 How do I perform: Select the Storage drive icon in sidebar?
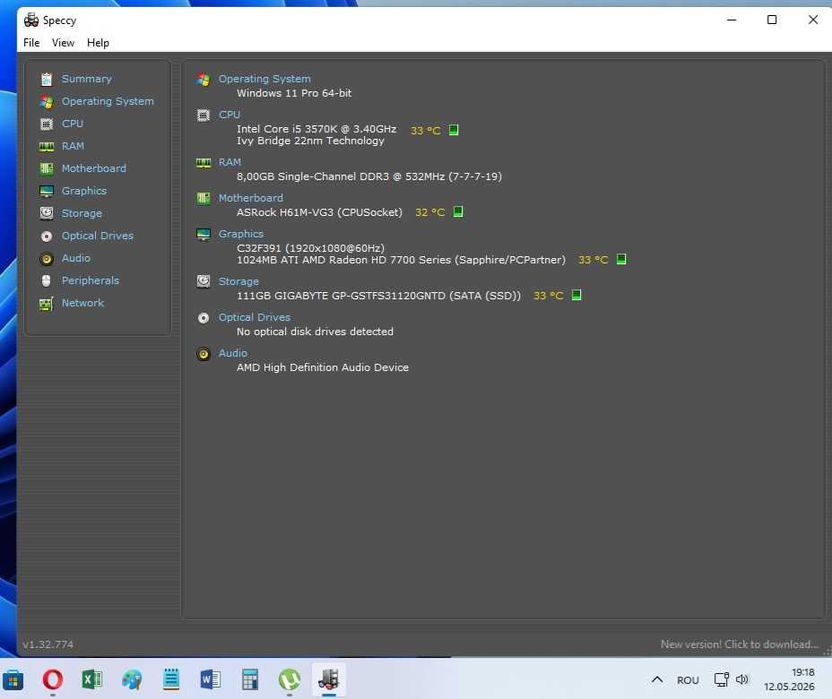point(46,213)
